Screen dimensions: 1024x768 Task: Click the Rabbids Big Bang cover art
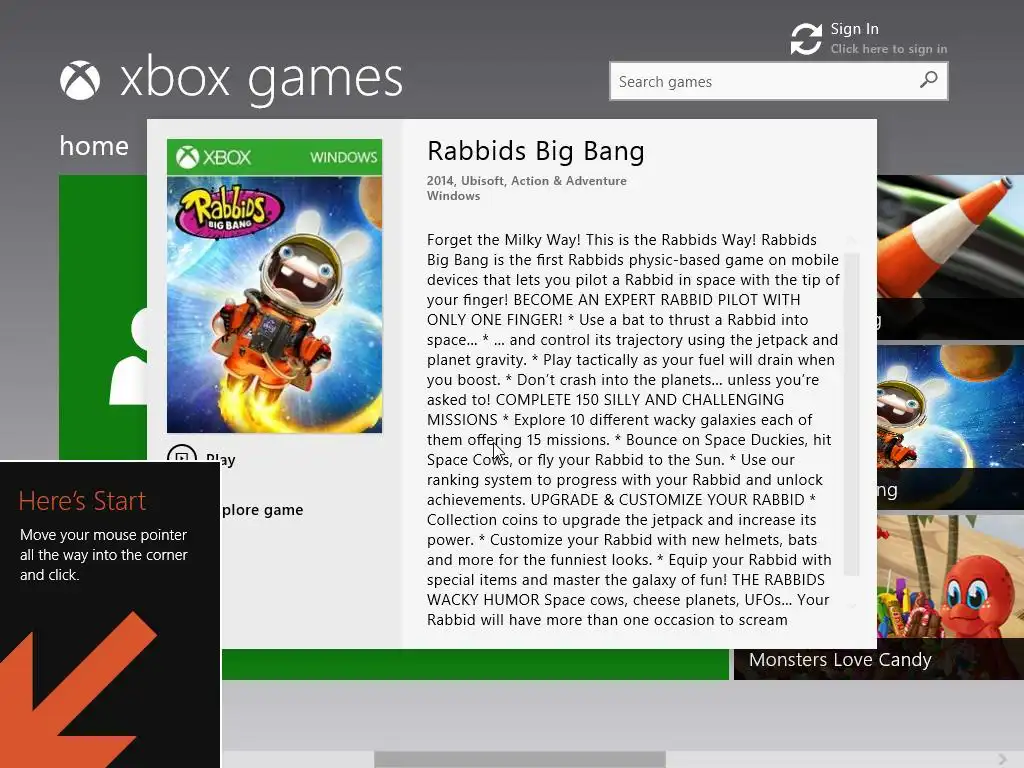tap(274, 286)
